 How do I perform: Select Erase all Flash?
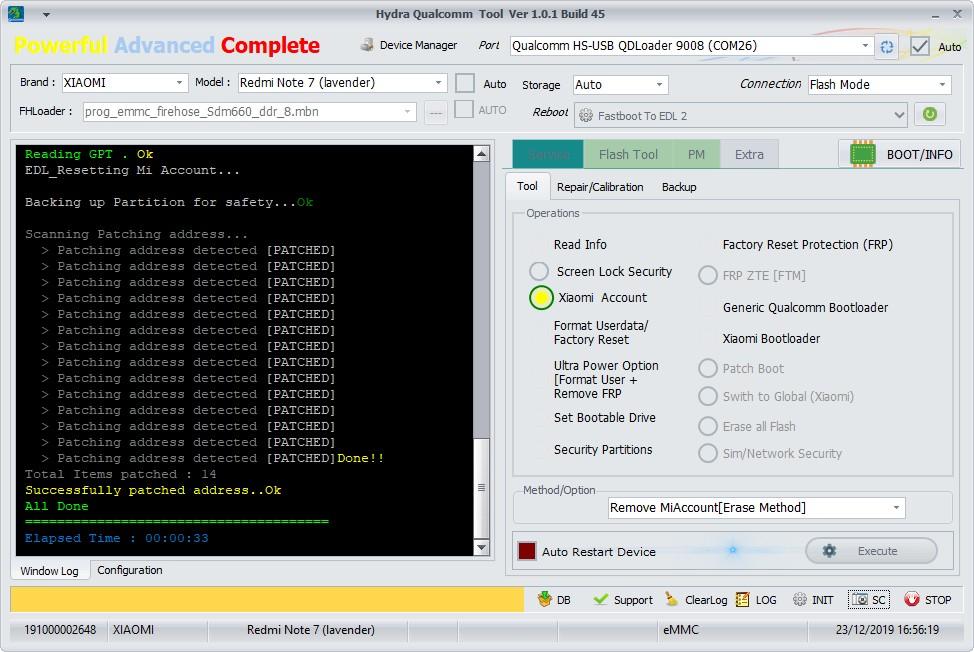coord(708,426)
